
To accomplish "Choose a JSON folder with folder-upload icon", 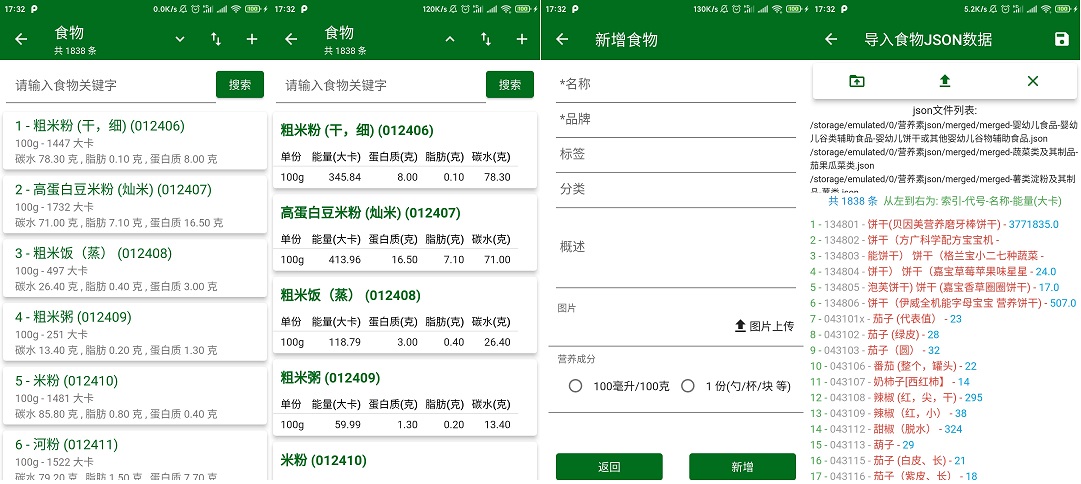I will click(856, 81).
